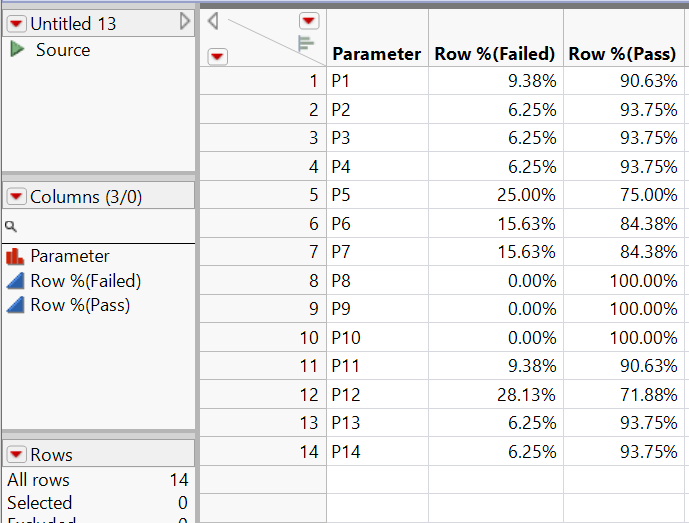Click the gray triangle beside Untitled 13
689x523 pixels.
(x=184, y=22)
